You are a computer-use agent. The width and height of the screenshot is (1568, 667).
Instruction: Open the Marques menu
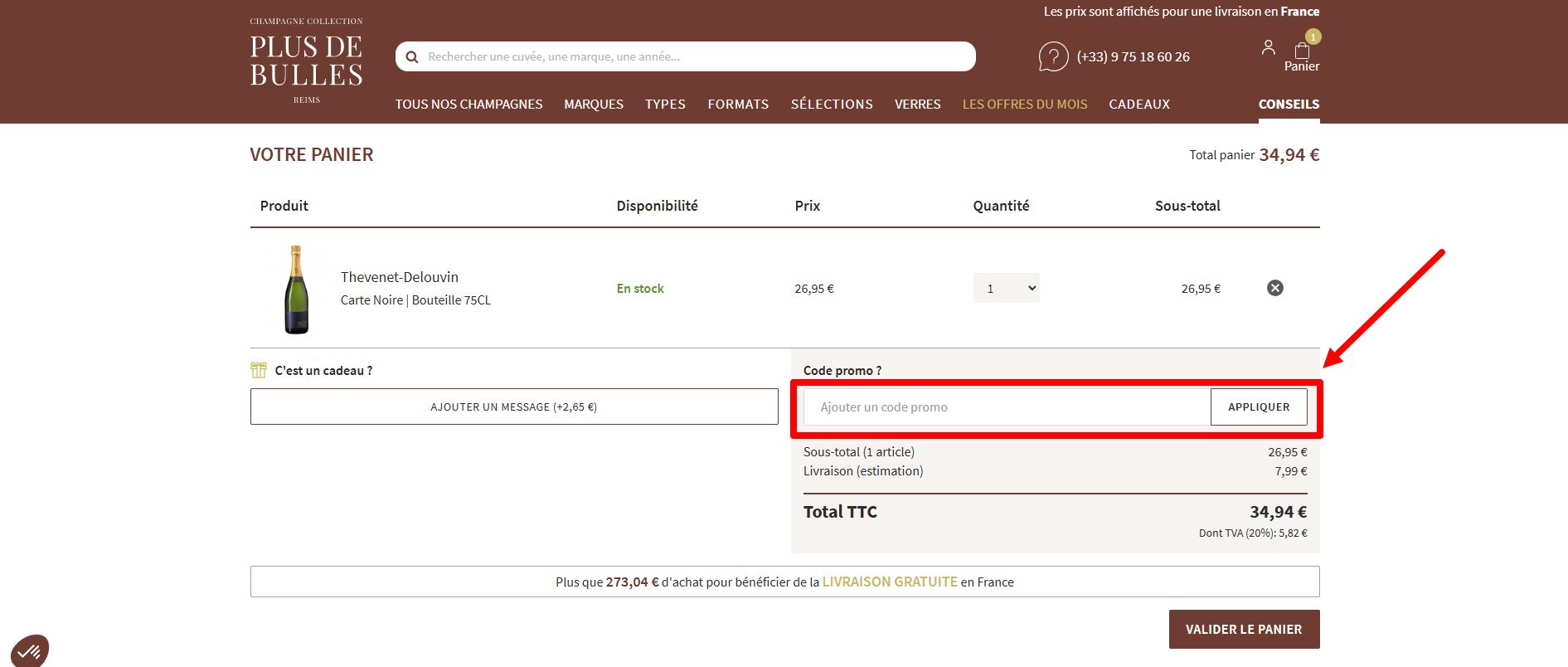(x=594, y=104)
